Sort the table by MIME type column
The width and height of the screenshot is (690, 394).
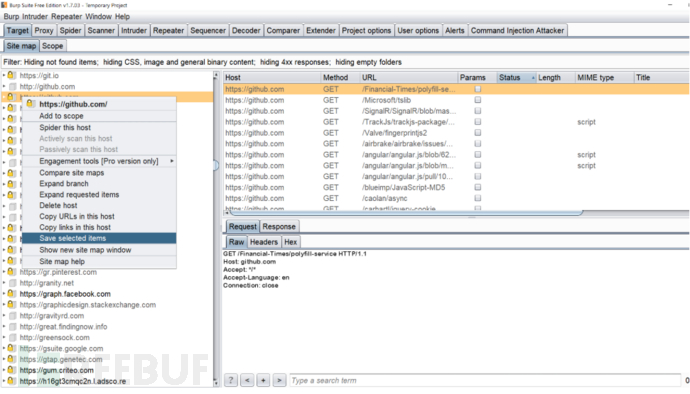pyautogui.click(x=604, y=77)
